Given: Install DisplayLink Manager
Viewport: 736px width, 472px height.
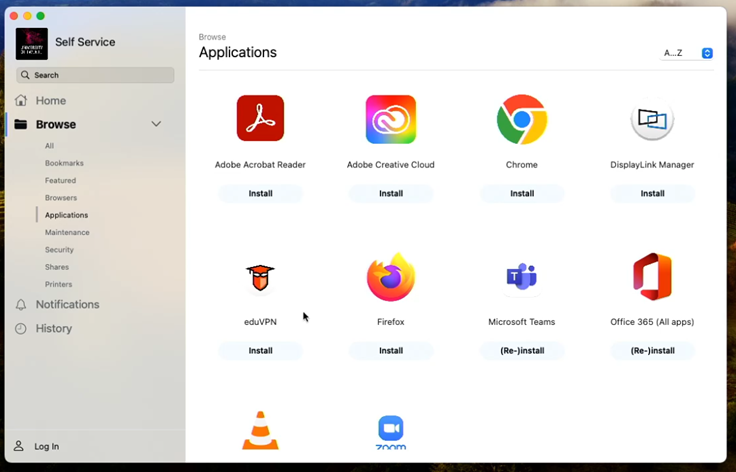Looking at the screenshot, I should pos(652,193).
